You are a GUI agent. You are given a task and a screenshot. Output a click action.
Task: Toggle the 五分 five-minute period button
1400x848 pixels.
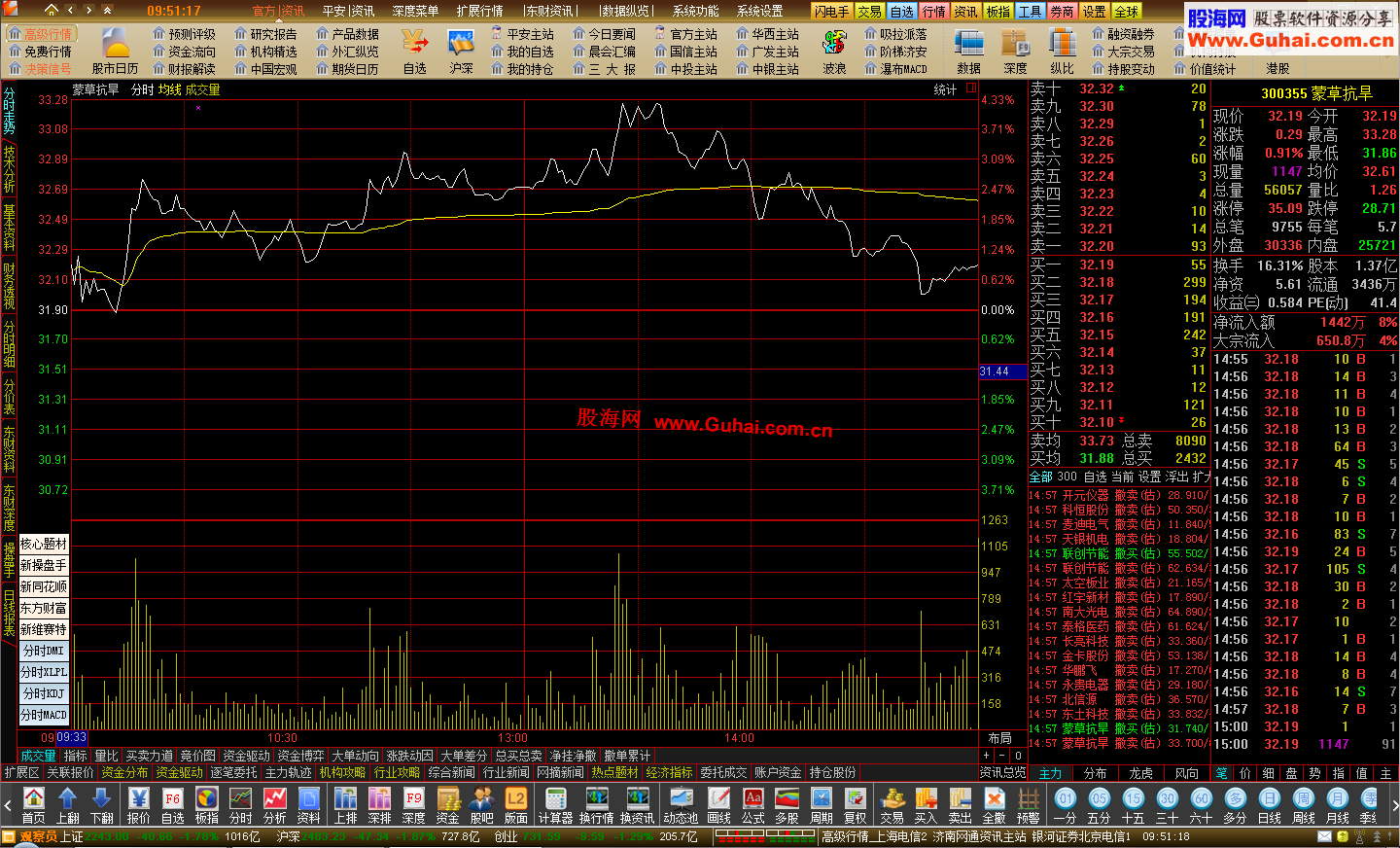point(1100,806)
